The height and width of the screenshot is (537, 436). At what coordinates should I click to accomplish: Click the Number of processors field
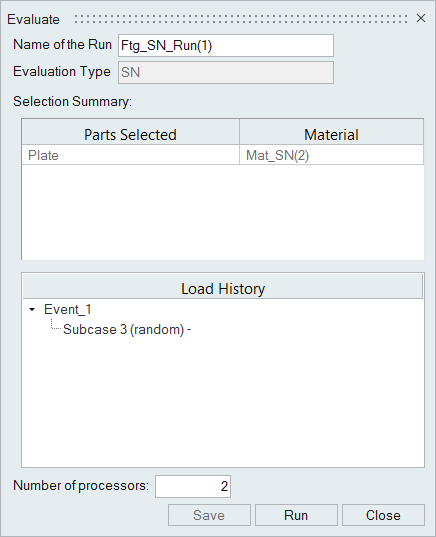coord(193,486)
